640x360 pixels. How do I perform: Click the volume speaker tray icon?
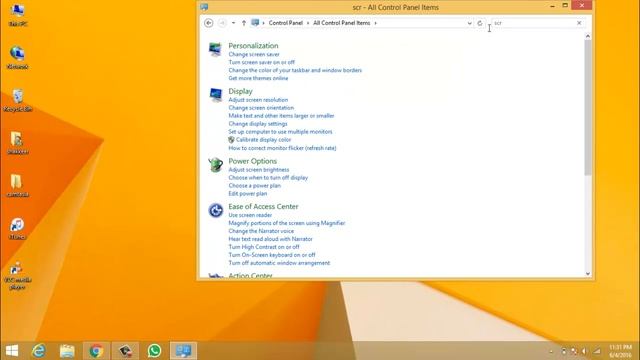tap(584, 351)
